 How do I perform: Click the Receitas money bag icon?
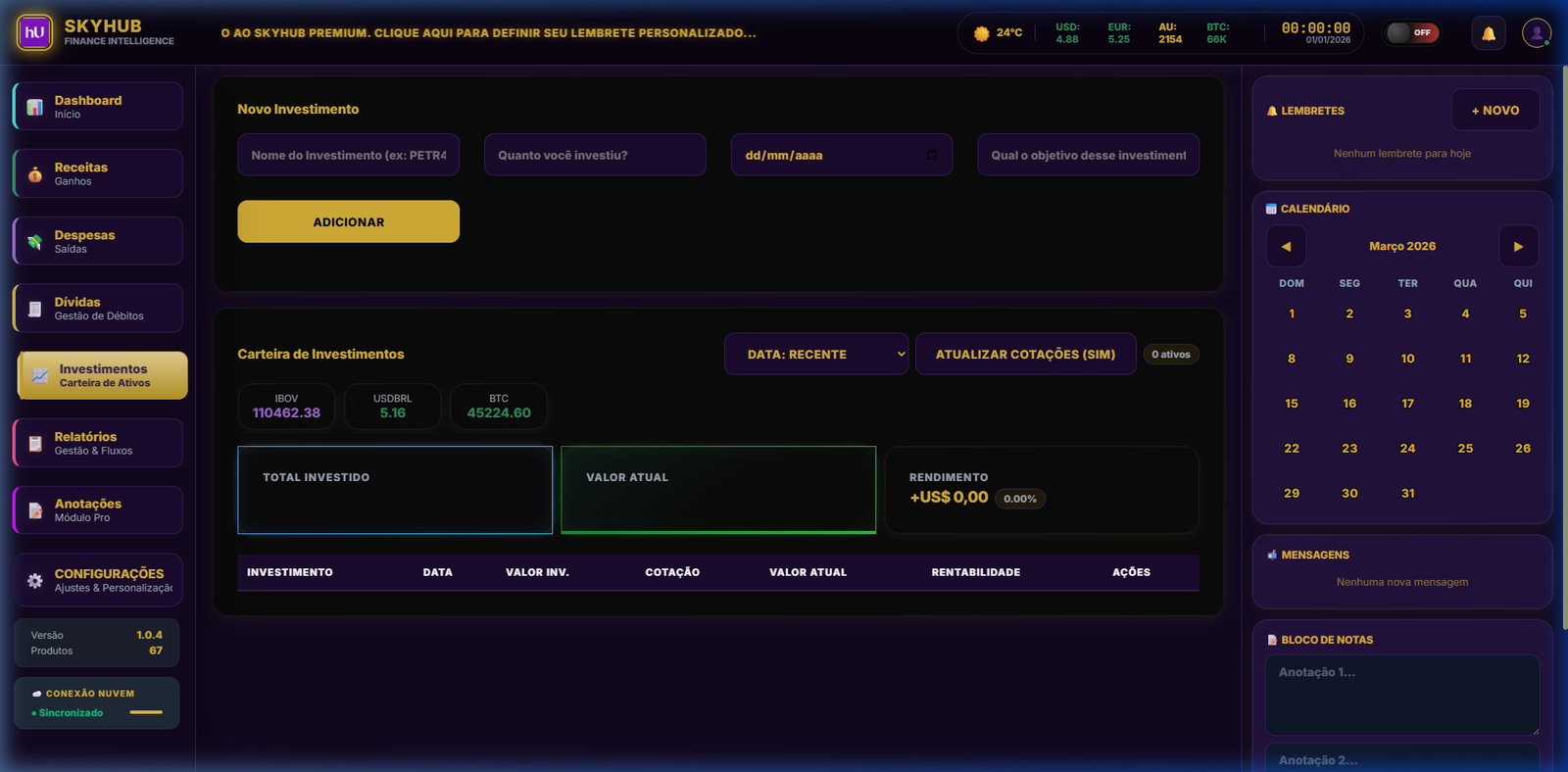(x=35, y=174)
